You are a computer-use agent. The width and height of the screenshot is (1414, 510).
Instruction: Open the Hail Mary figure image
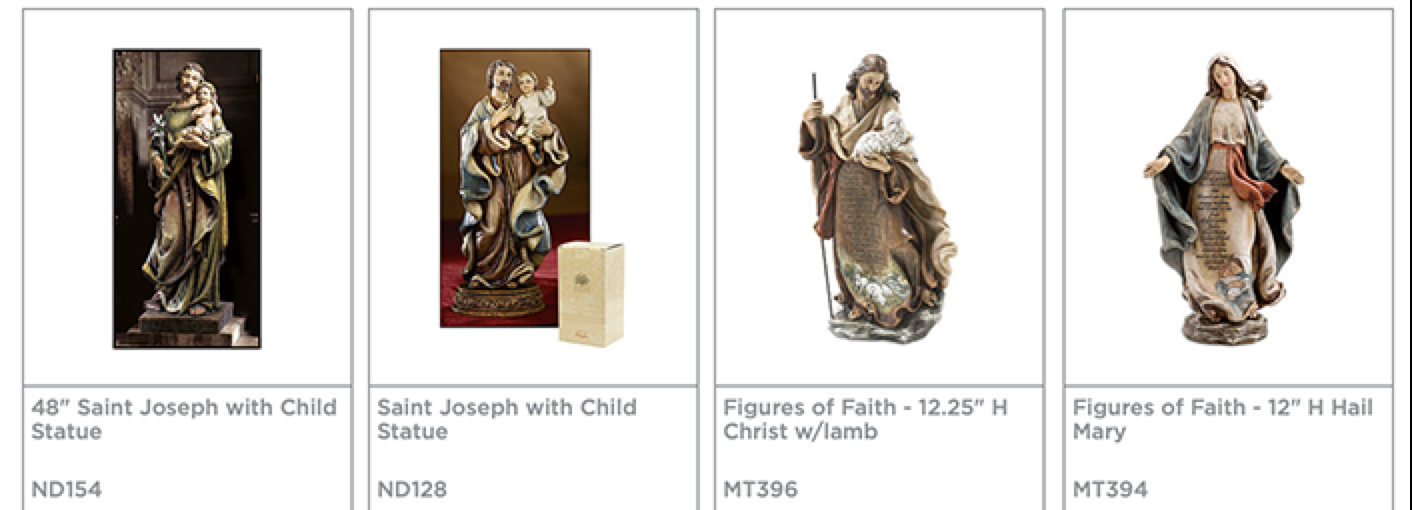(1224, 197)
